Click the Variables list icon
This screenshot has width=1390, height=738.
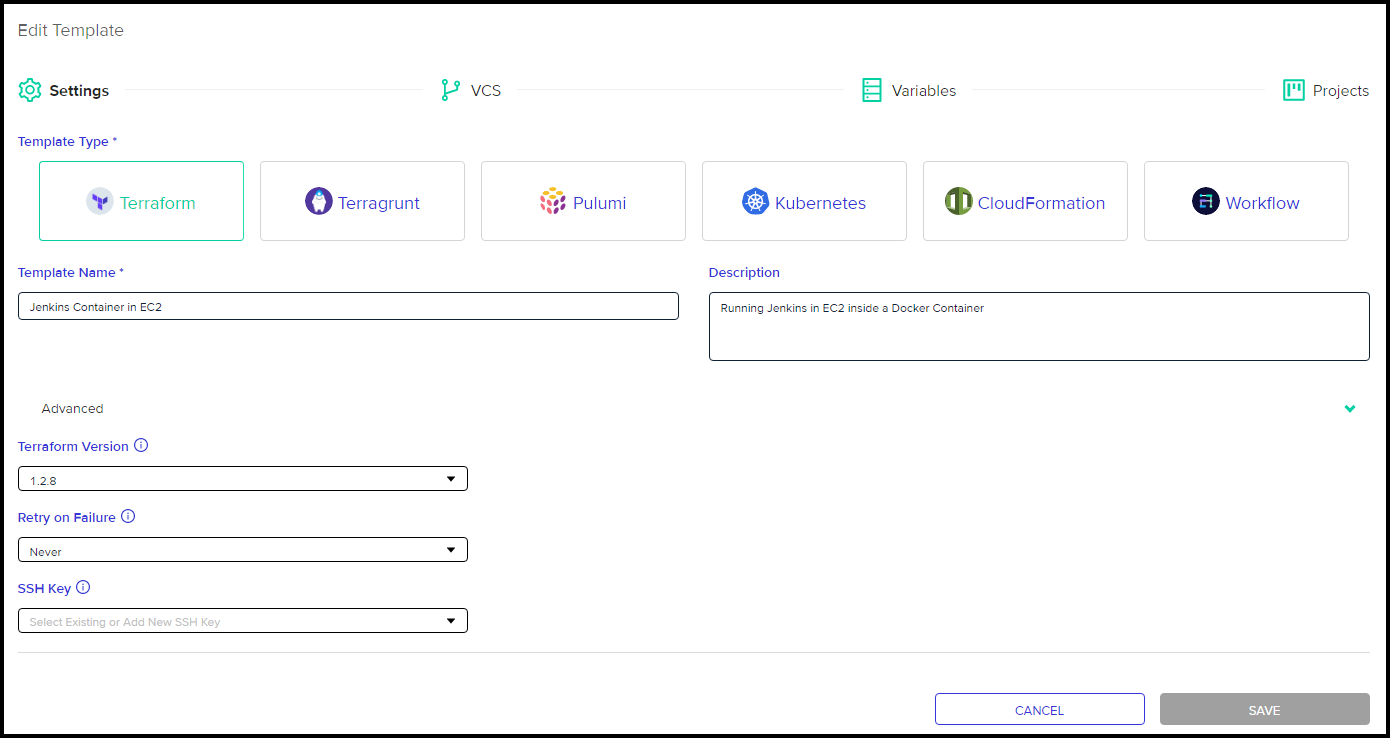point(869,89)
